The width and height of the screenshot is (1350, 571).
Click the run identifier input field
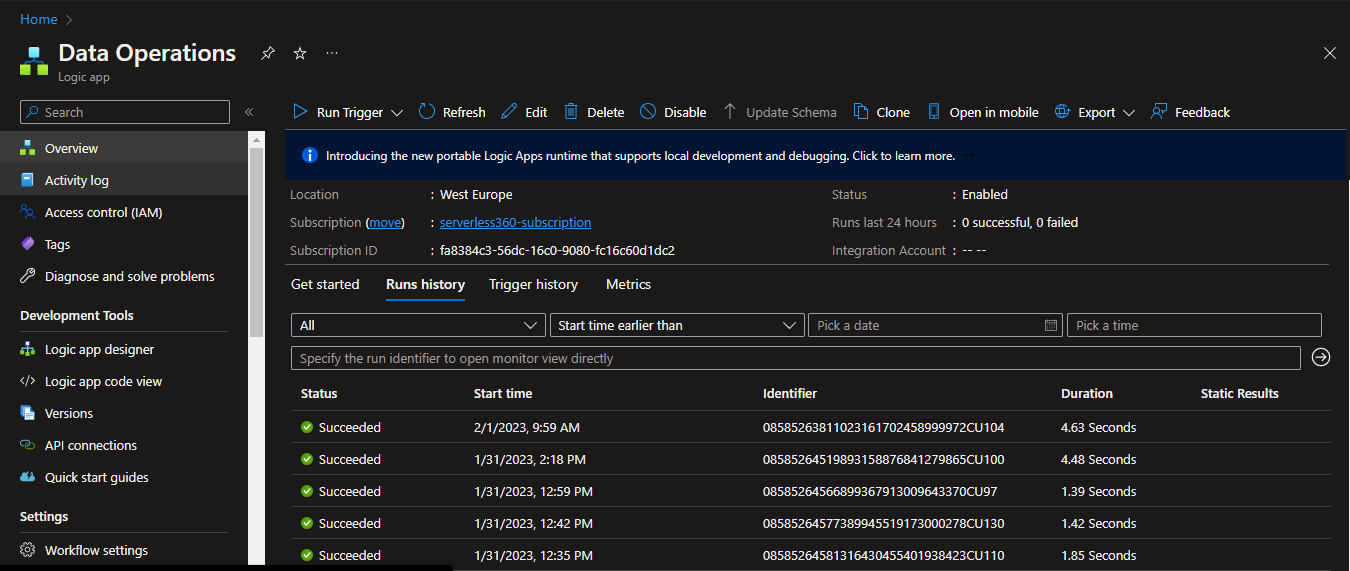pos(796,358)
